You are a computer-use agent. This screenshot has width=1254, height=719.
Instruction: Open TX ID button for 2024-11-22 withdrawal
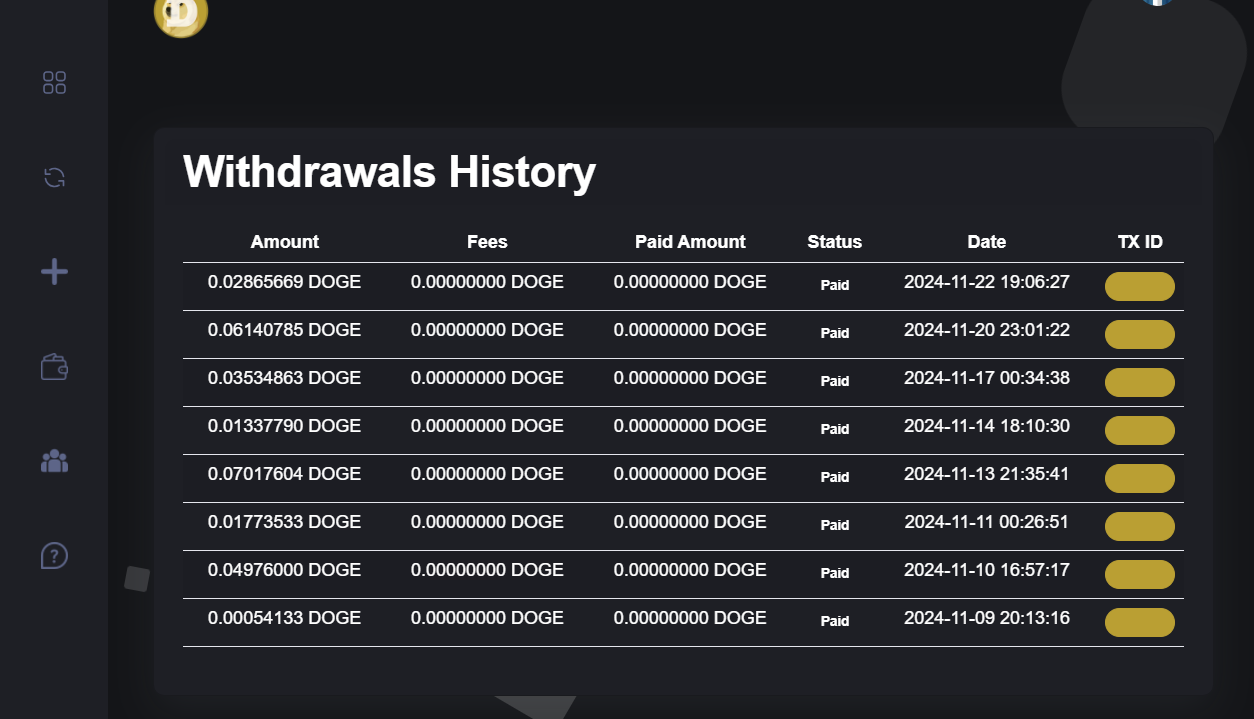(x=1139, y=286)
